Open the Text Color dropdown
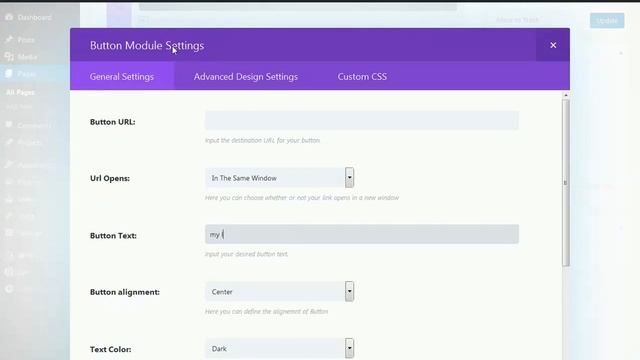 point(280,349)
